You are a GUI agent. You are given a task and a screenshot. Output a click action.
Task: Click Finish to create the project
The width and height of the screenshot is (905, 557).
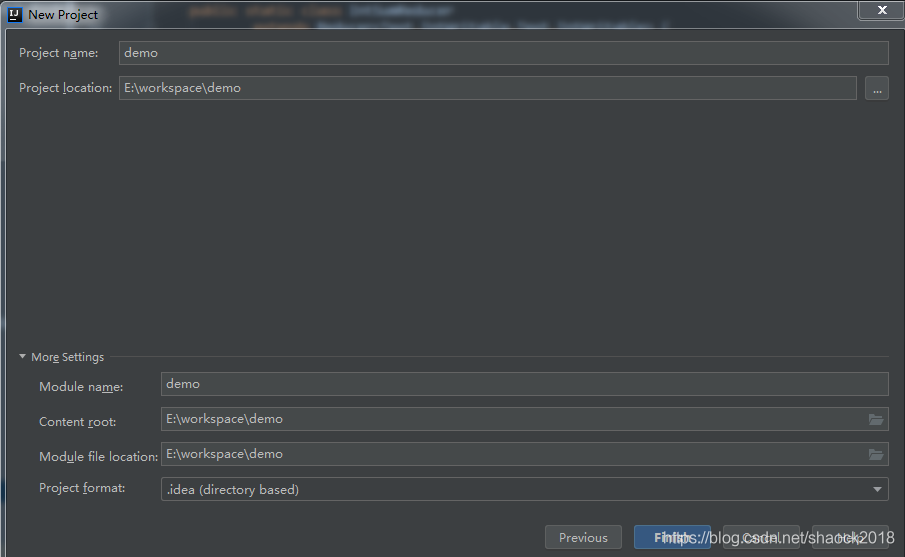(x=672, y=537)
